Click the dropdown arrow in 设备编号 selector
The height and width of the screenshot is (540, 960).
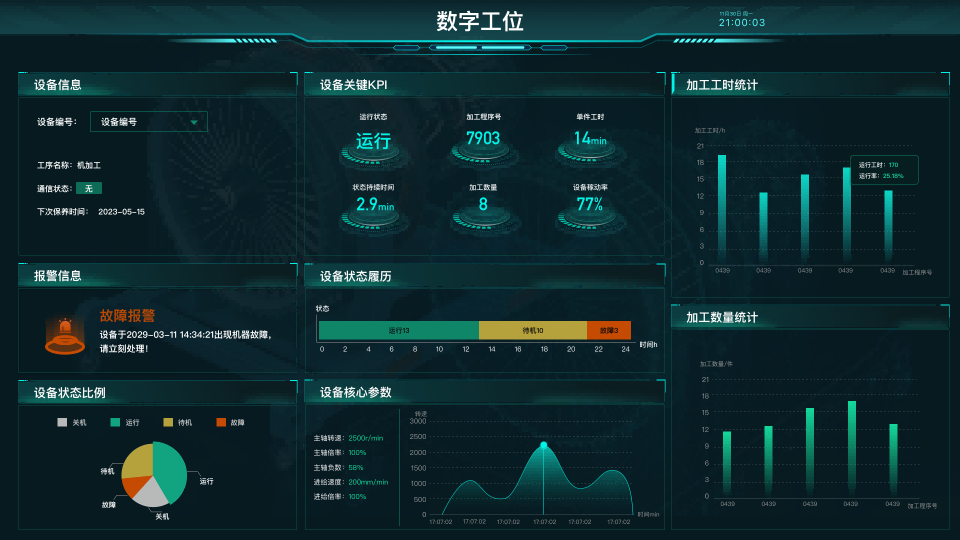194,123
